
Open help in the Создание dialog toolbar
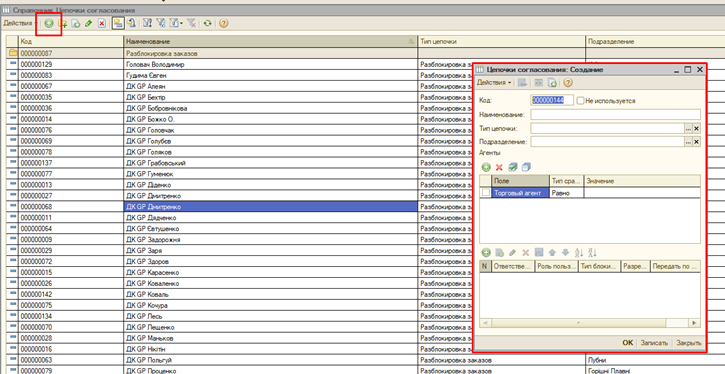568,83
